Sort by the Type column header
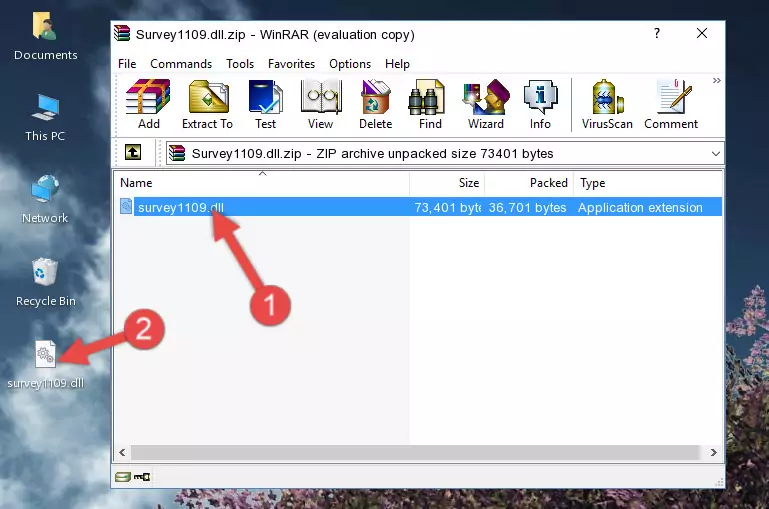This screenshot has height=509, width=769. click(648, 183)
